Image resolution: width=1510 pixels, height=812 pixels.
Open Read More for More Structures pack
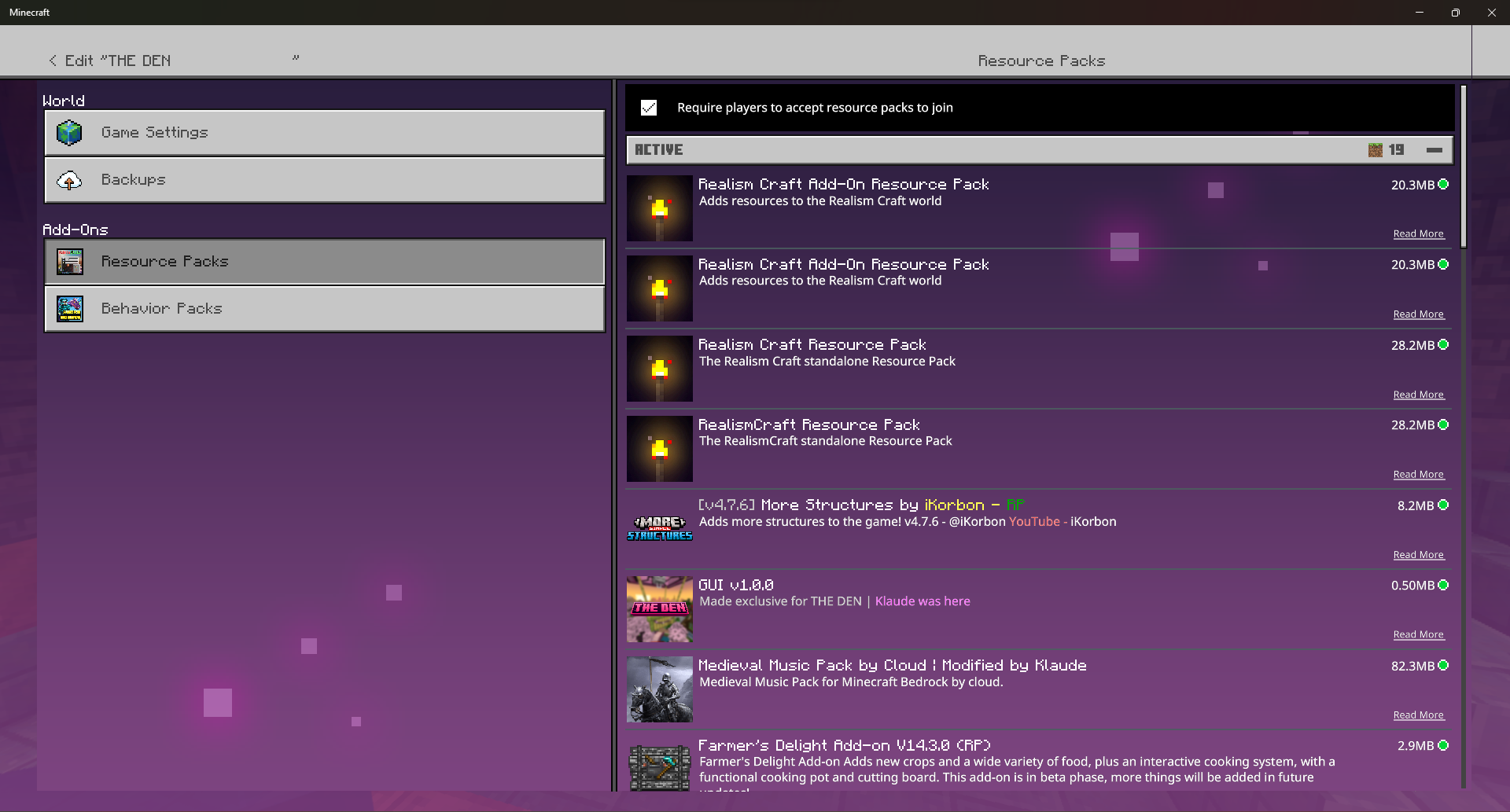(1418, 555)
